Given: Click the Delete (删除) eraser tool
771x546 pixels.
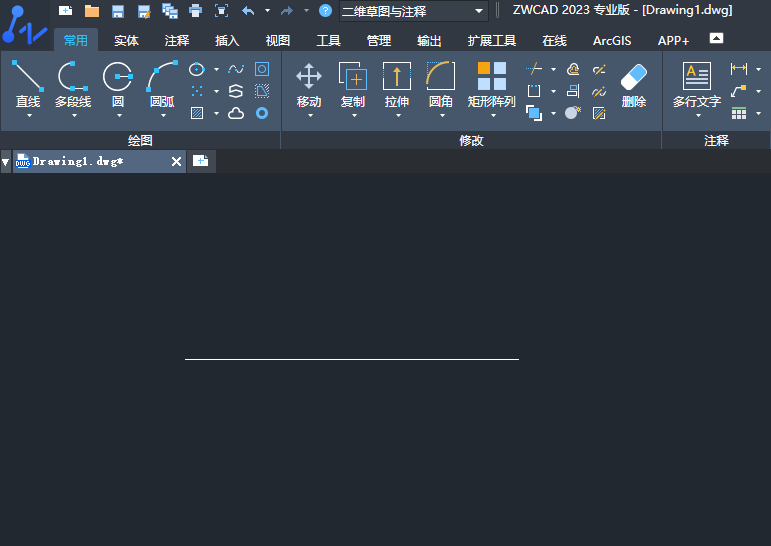Looking at the screenshot, I should tap(634, 85).
